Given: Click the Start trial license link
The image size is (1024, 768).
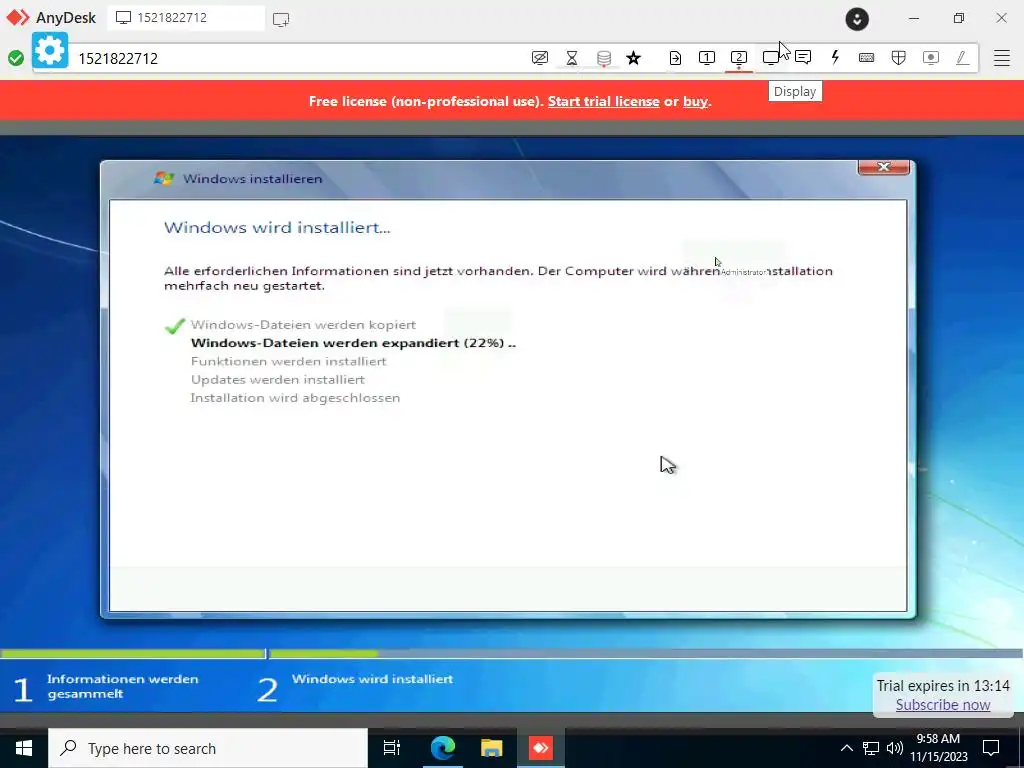Looking at the screenshot, I should coord(603,101).
